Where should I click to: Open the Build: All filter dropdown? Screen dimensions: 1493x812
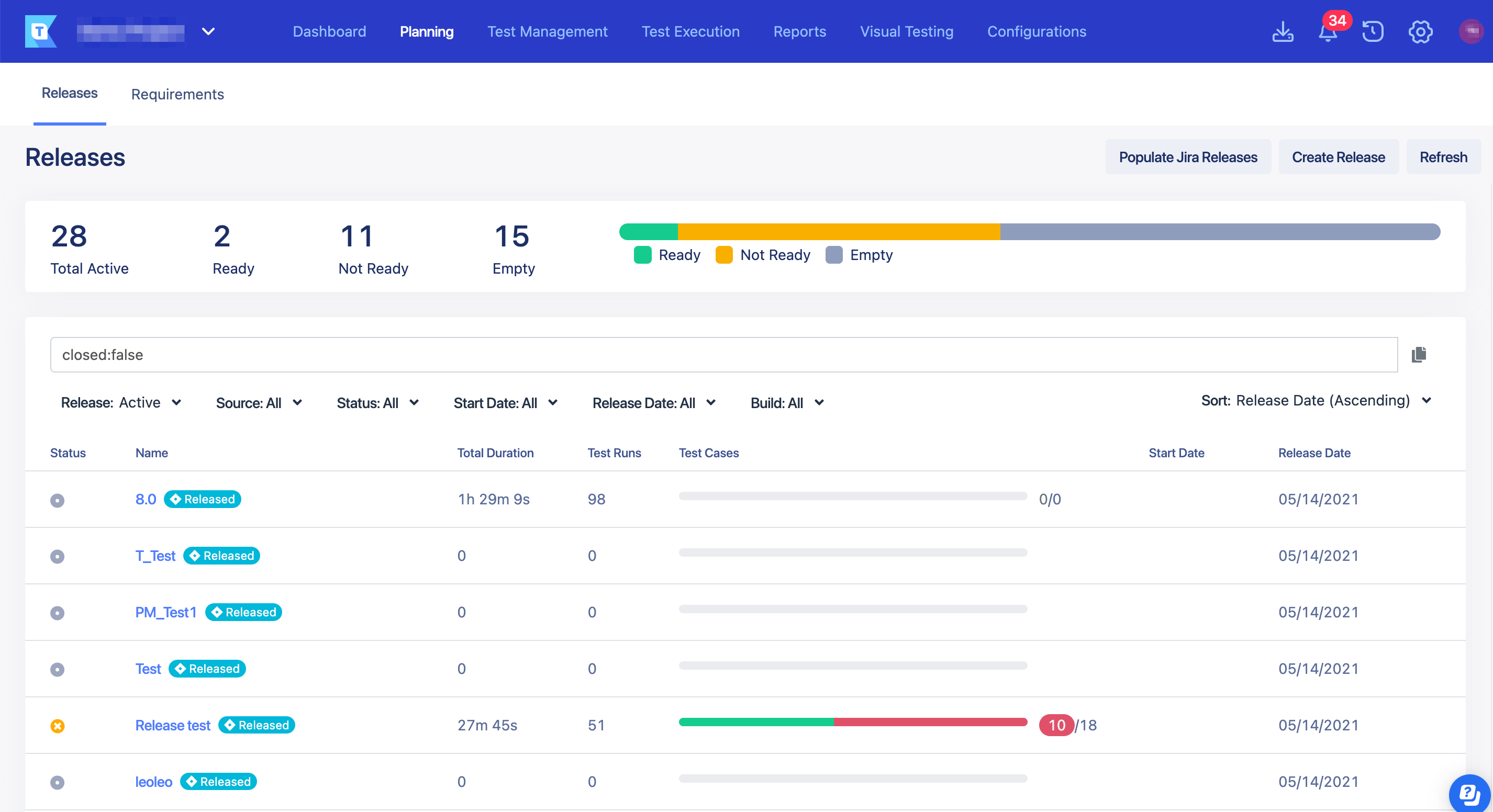pos(786,403)
